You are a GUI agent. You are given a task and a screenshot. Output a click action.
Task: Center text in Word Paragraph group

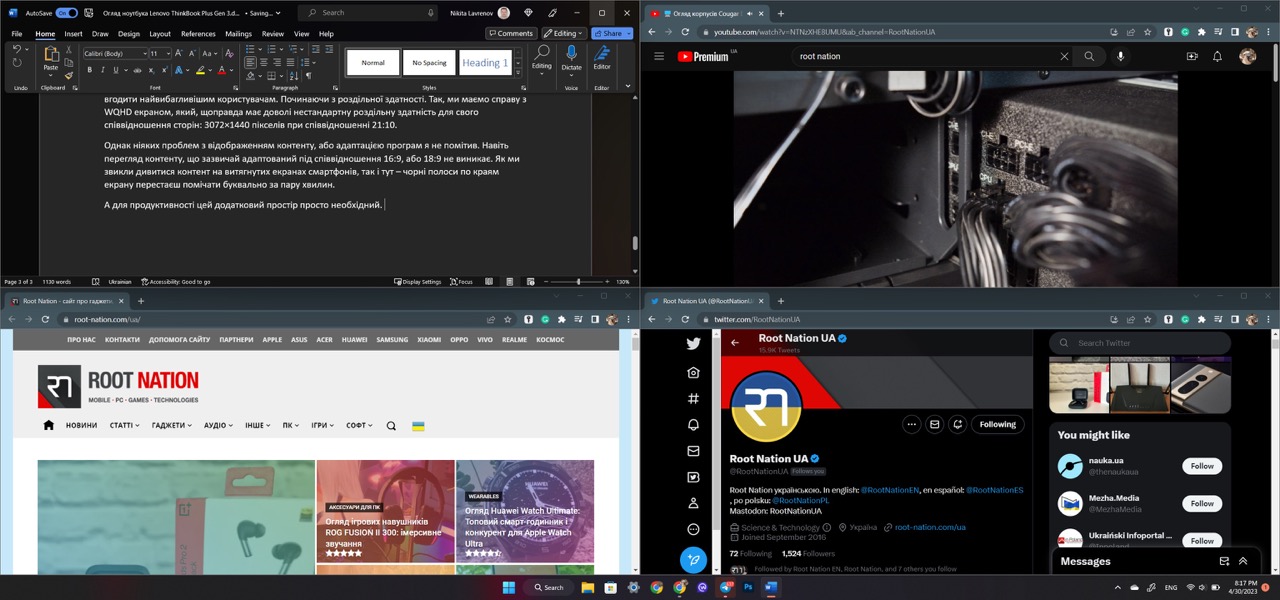[264, 62]
